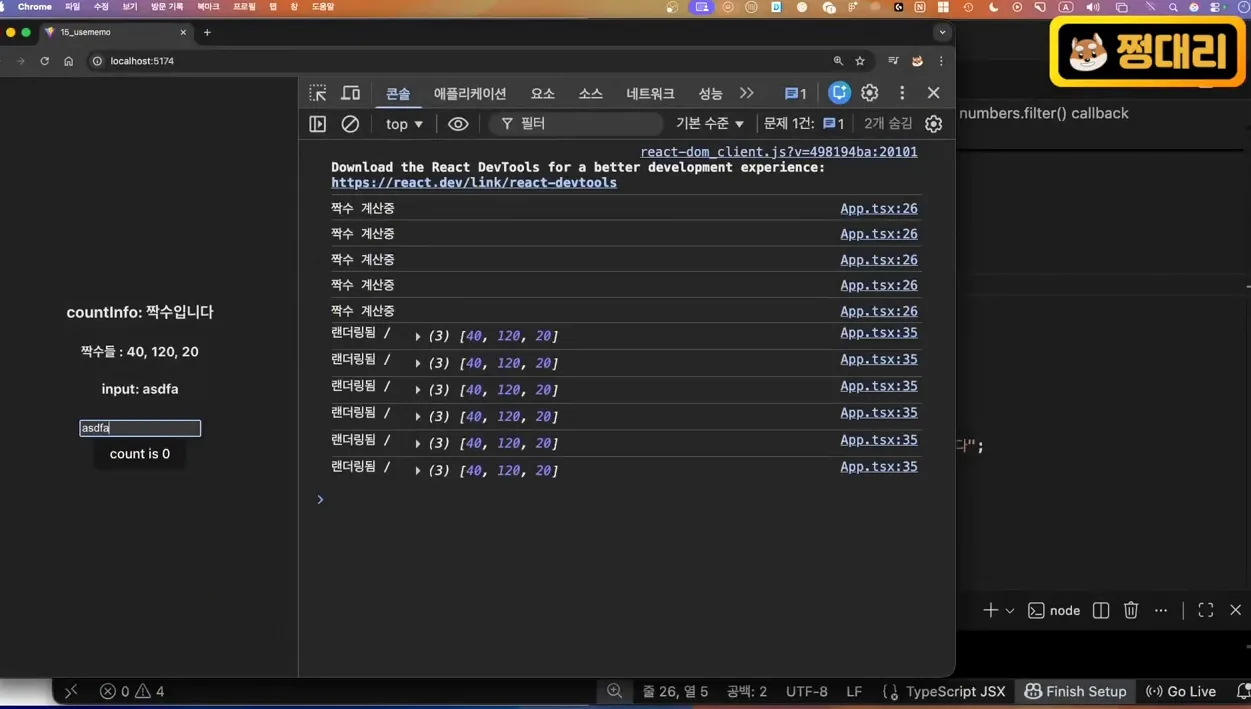This screenshot has width=1251, height=709.
Task: Select the DevTools inspect element picker icon
Action: coord(318,93)
